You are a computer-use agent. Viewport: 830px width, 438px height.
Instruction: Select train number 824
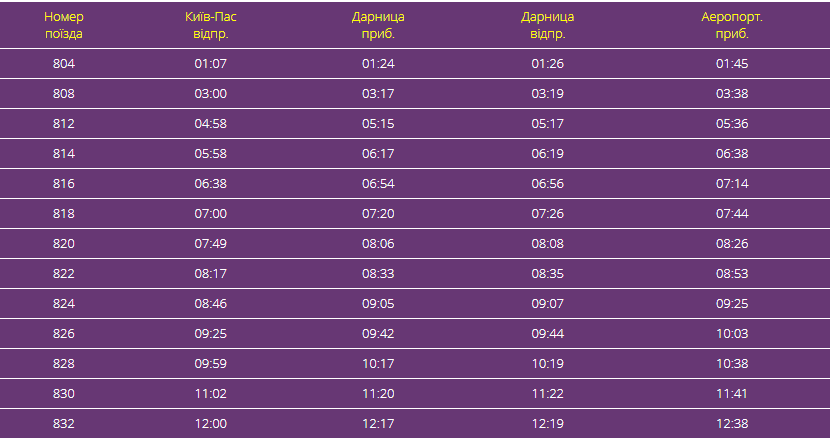point(64,304)
